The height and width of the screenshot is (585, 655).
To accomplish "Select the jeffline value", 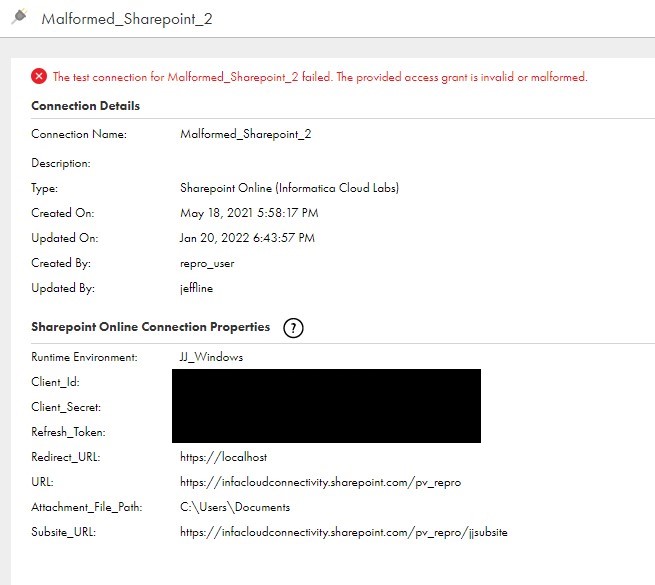I will [196, 288].
